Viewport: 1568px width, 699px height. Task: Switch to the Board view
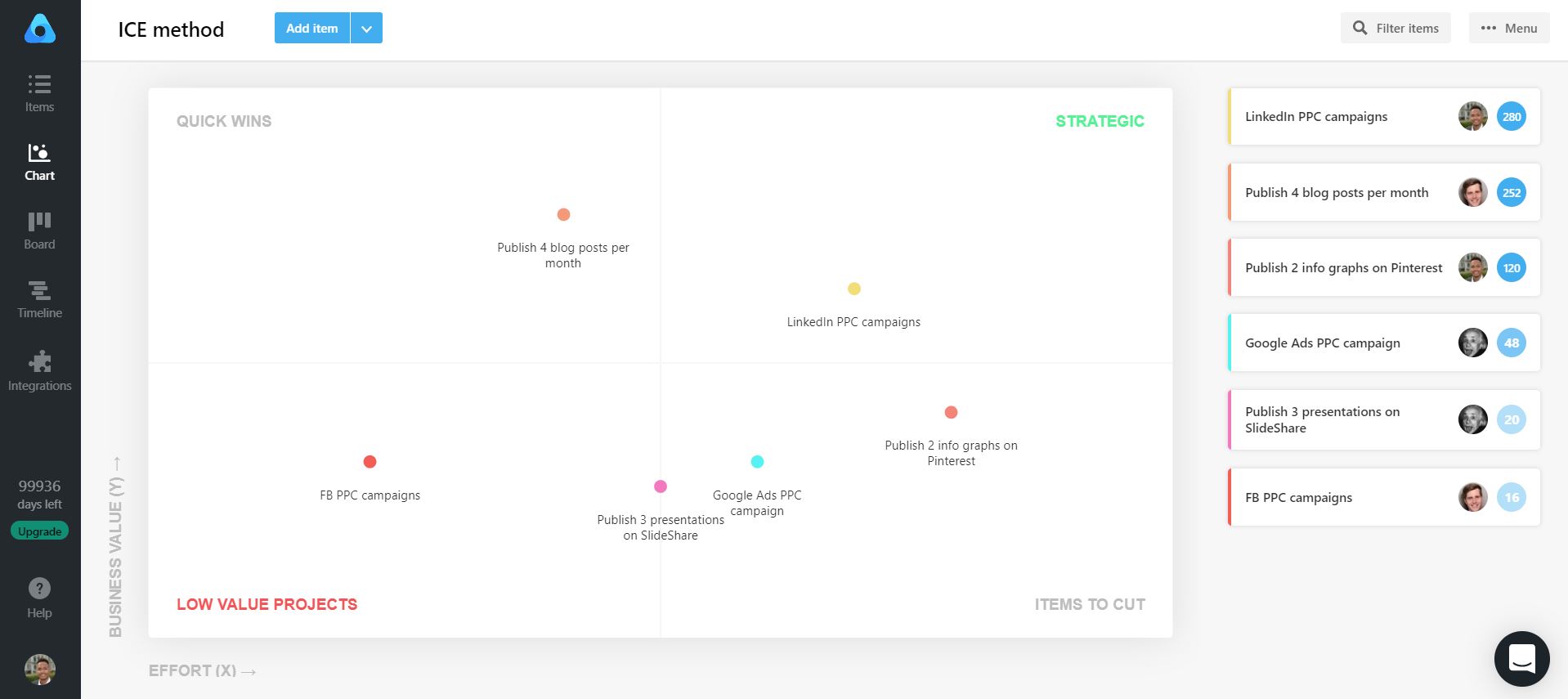[38, 230]
